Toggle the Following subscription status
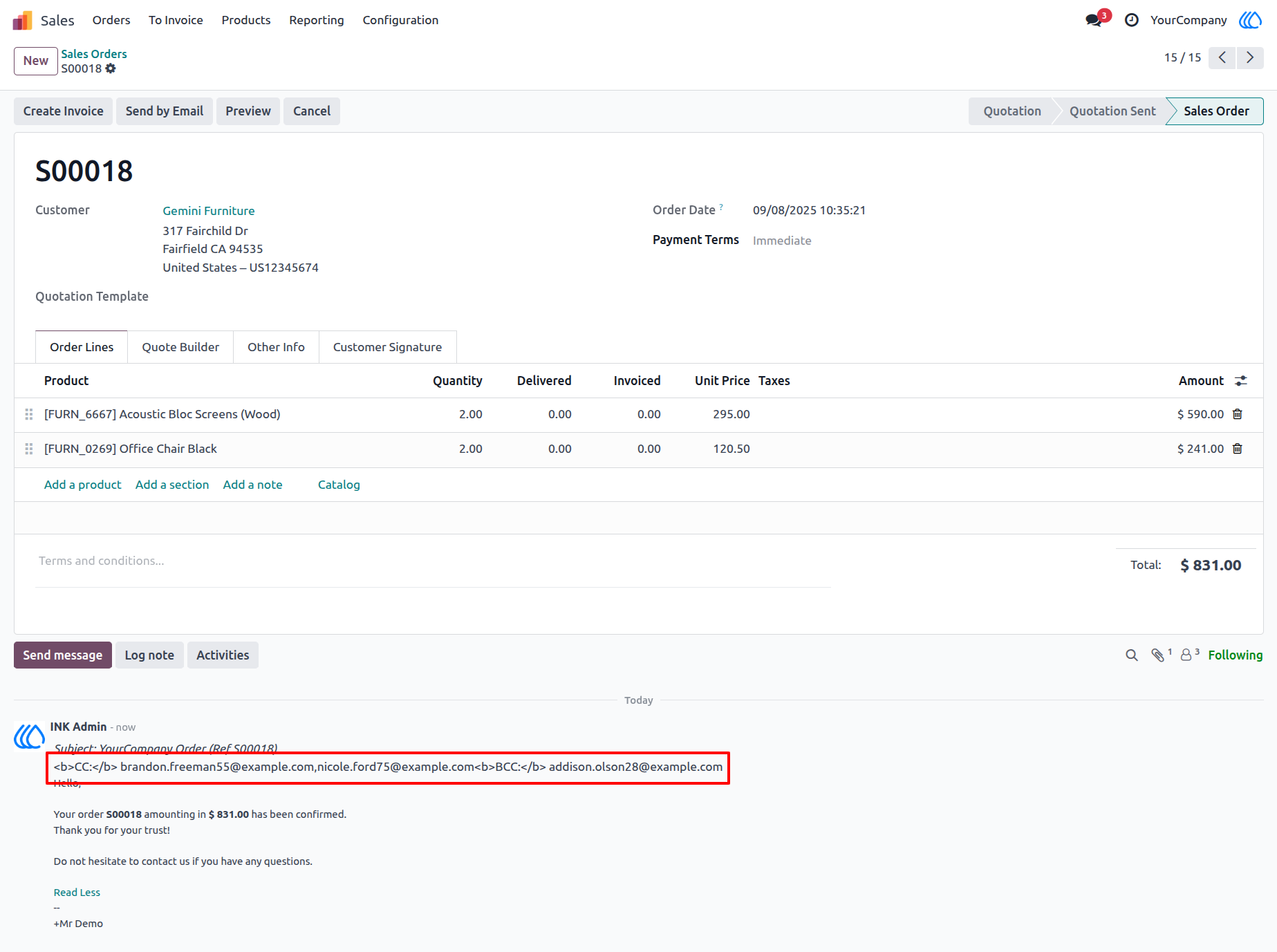1277x952 pixels. tap(1235, 655)
